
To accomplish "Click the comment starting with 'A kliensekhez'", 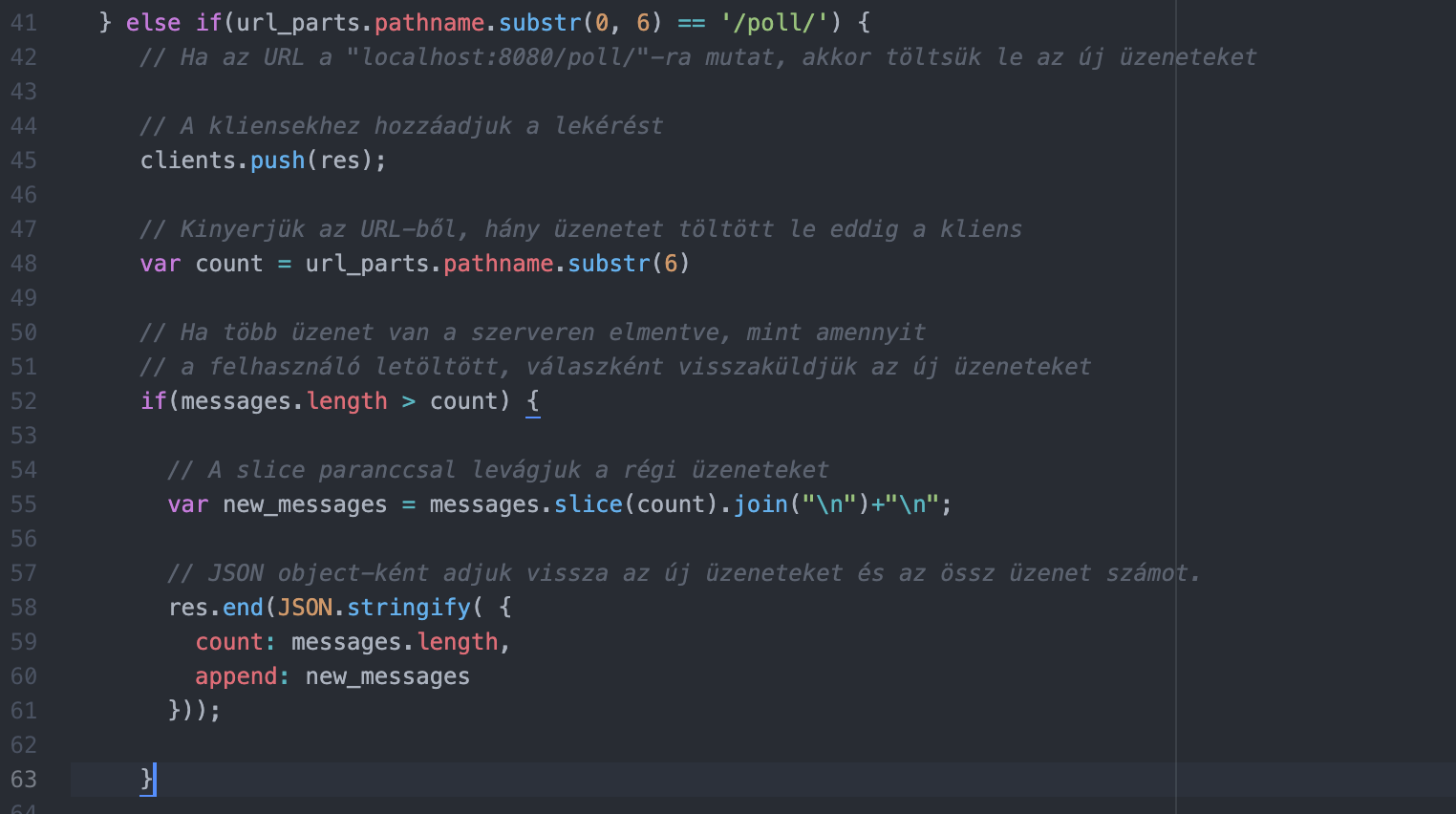I will click(401, 126).
